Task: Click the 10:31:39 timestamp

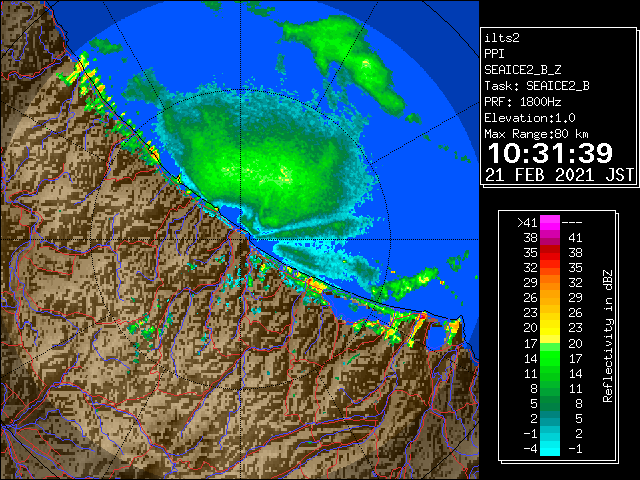Action: [550, 153]
